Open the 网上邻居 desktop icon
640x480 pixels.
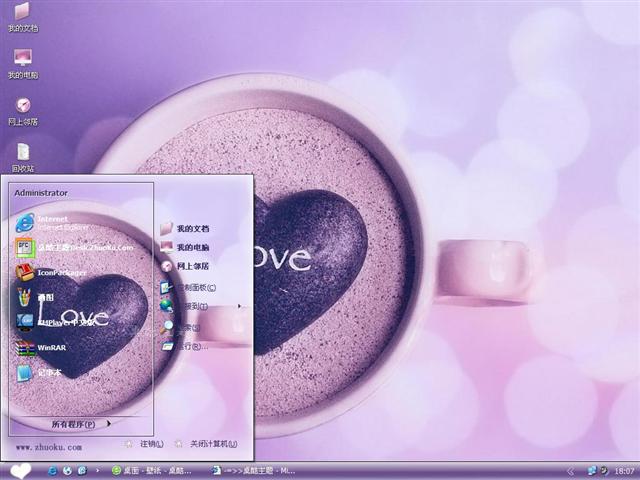pos(23,111)
